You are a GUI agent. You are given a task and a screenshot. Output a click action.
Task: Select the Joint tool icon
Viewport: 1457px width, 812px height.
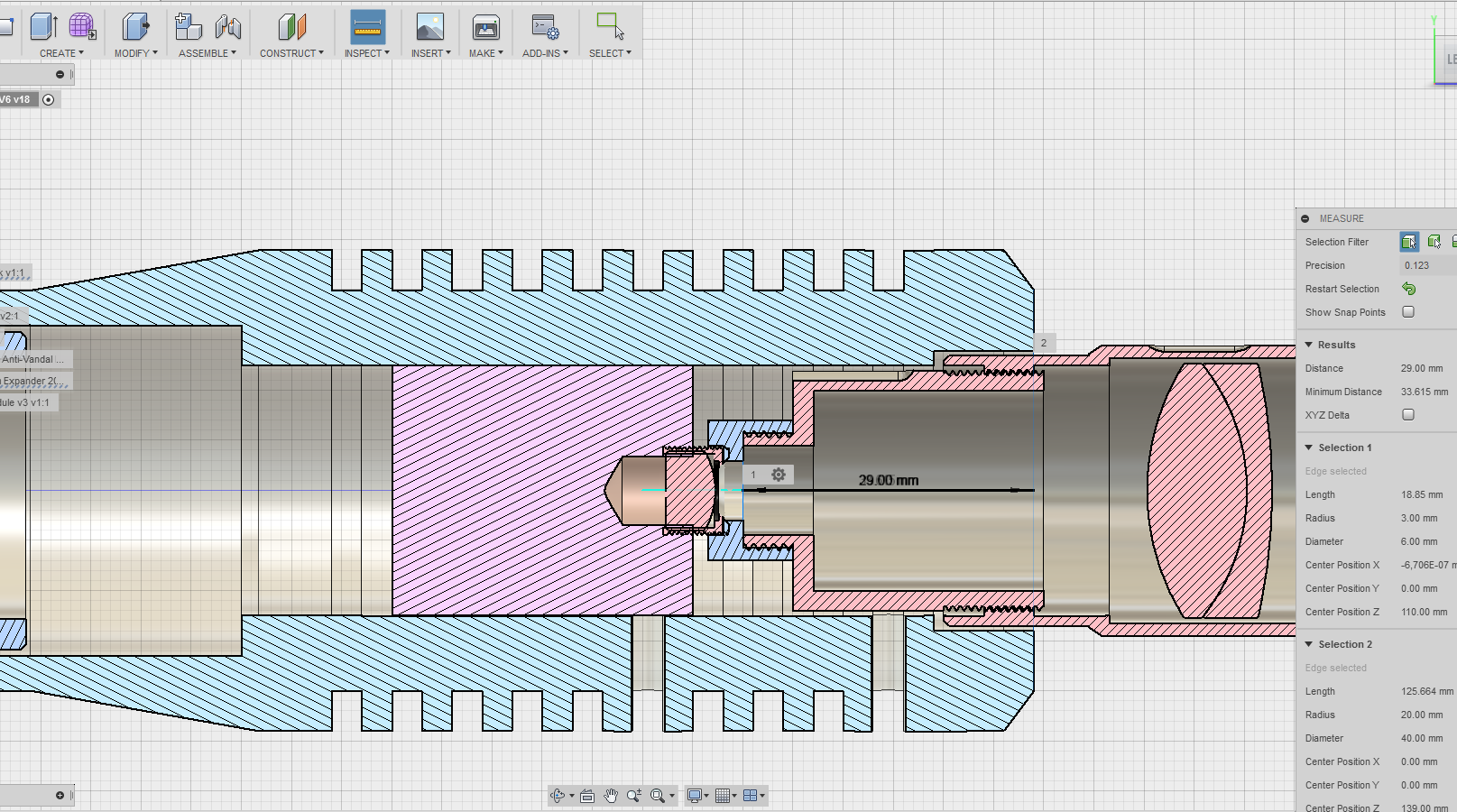(x=228, y=26)
